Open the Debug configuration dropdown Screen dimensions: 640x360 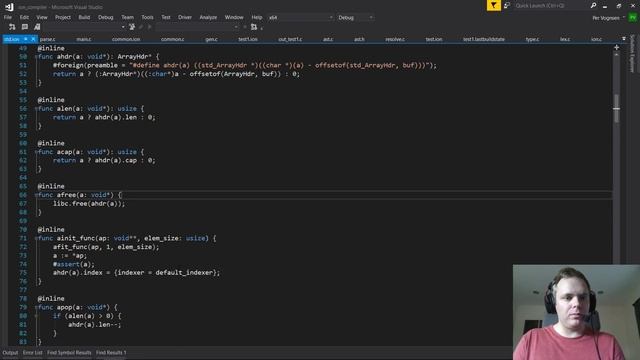pos(355,18)
